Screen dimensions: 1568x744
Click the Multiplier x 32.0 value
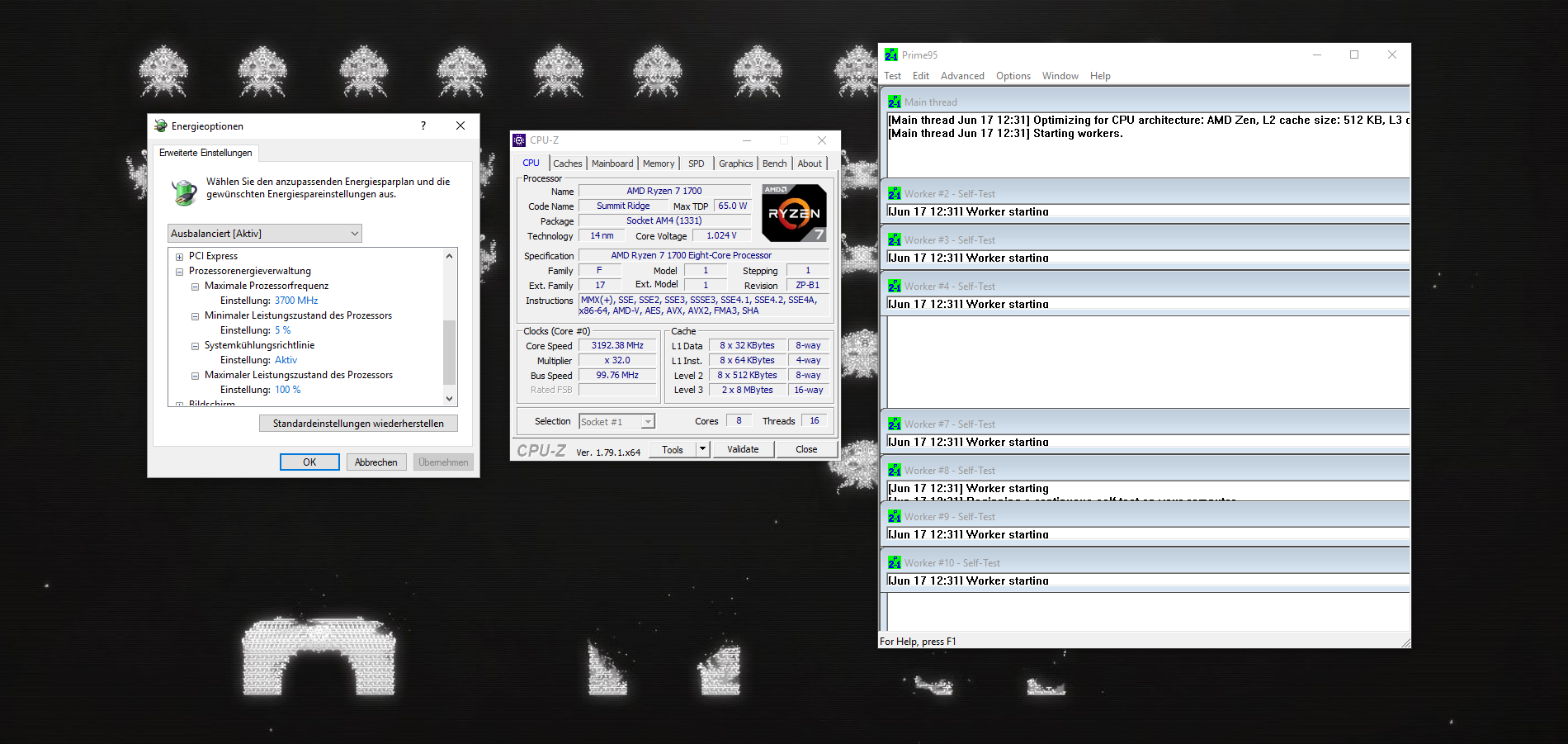(617, 361)
